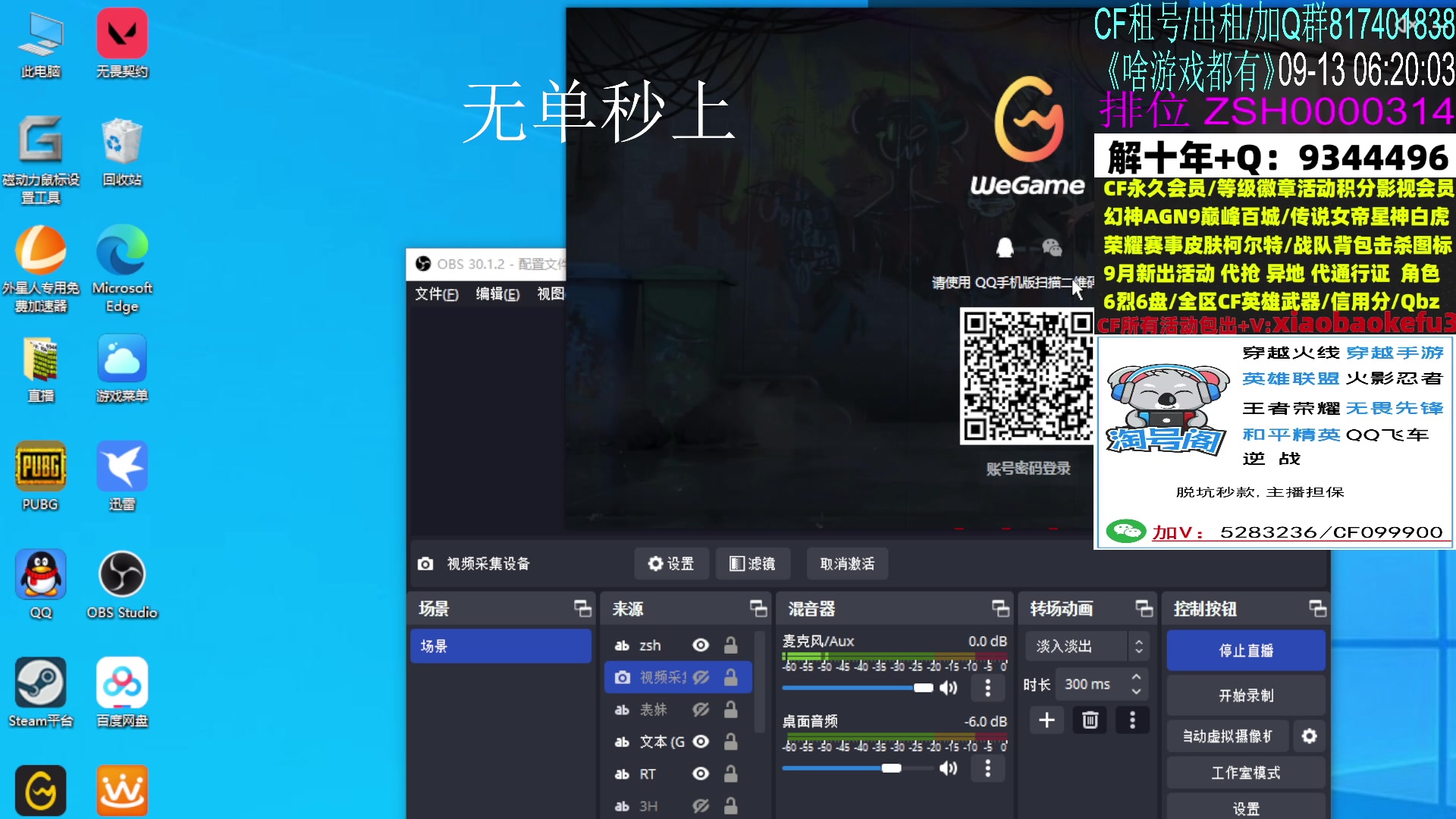Launch 迅雷 from the desktop
Viewport: 1456px width, 819px height.
point(122,477)
